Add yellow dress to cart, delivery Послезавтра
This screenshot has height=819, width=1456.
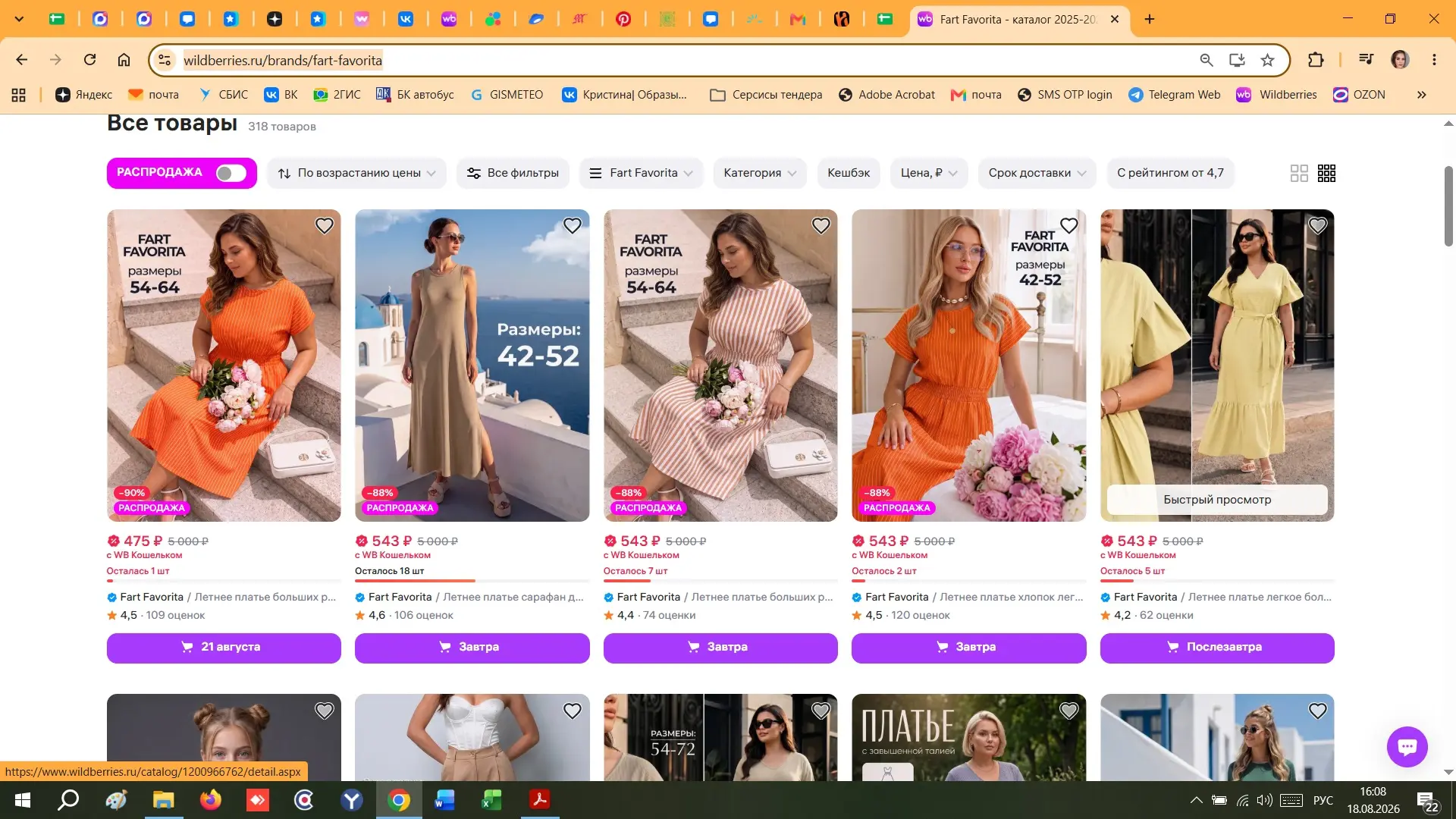click(1217, 648)
